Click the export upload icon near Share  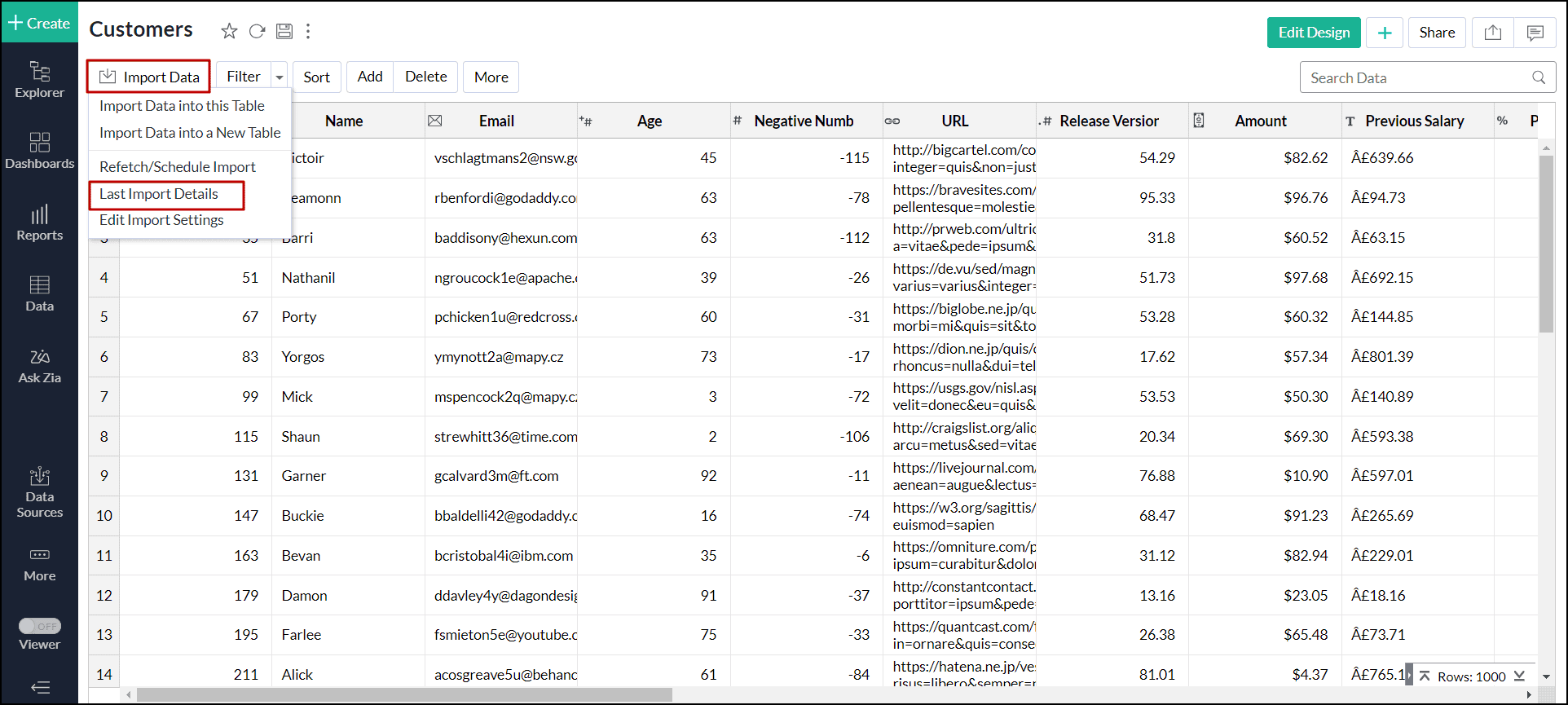pos(1492,33)
